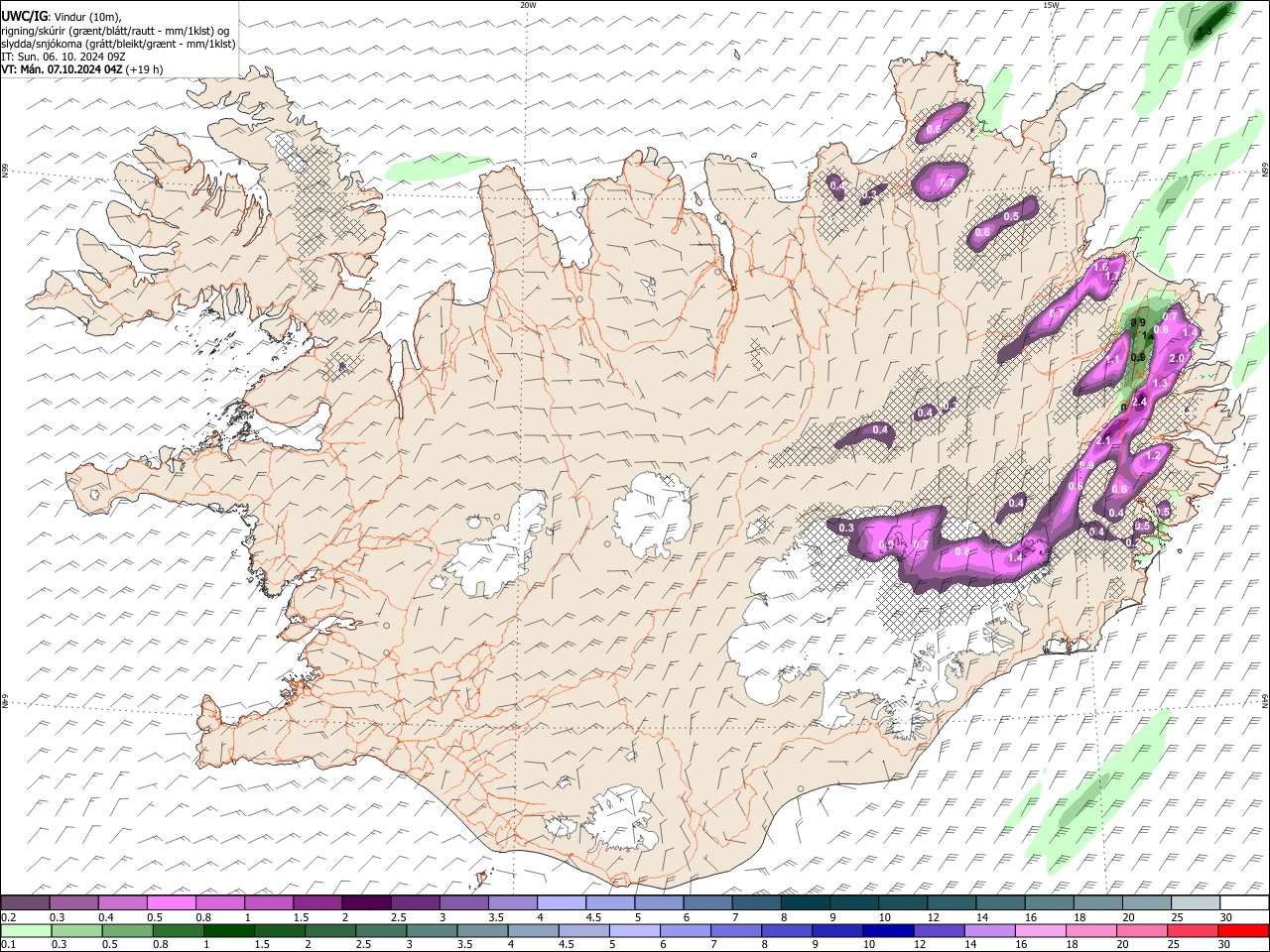Image resolution: width=1270 pixels, height=952 pixels.
Task: Pick the dark plum 0.2 swatch, snow scale
Action: 25,903
